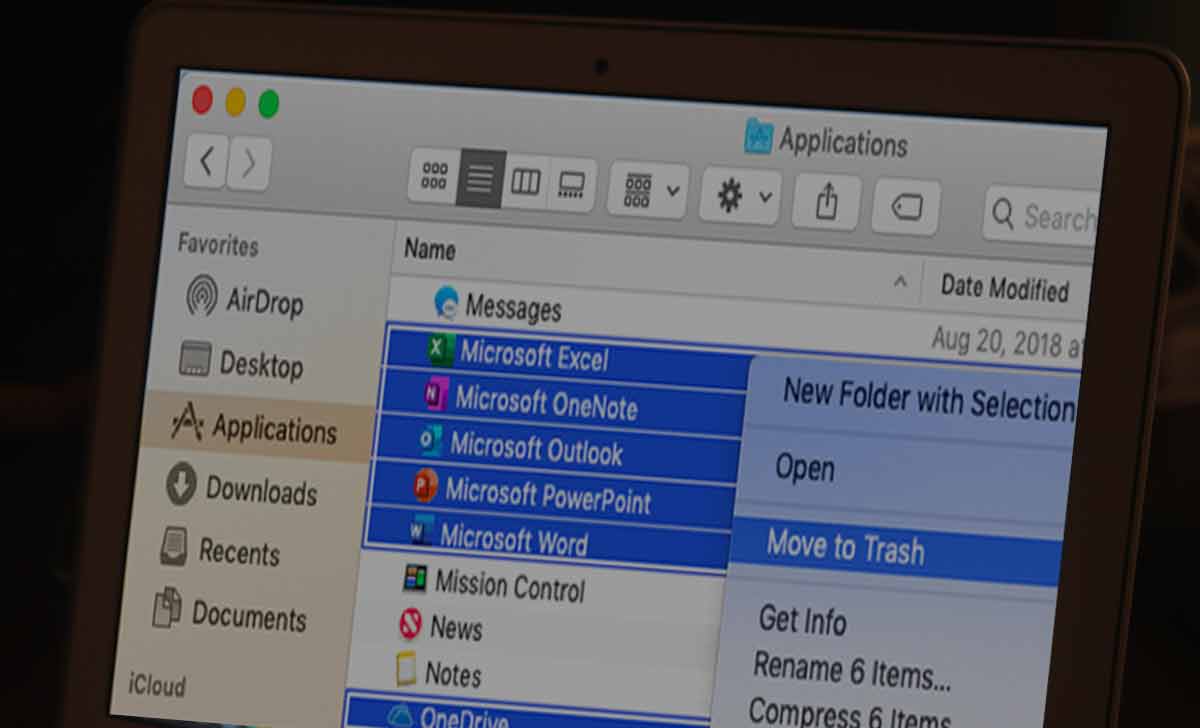Select the Microsoft PowerPoint row
The width and height of the screenshot is (1200, 728).
552,496
